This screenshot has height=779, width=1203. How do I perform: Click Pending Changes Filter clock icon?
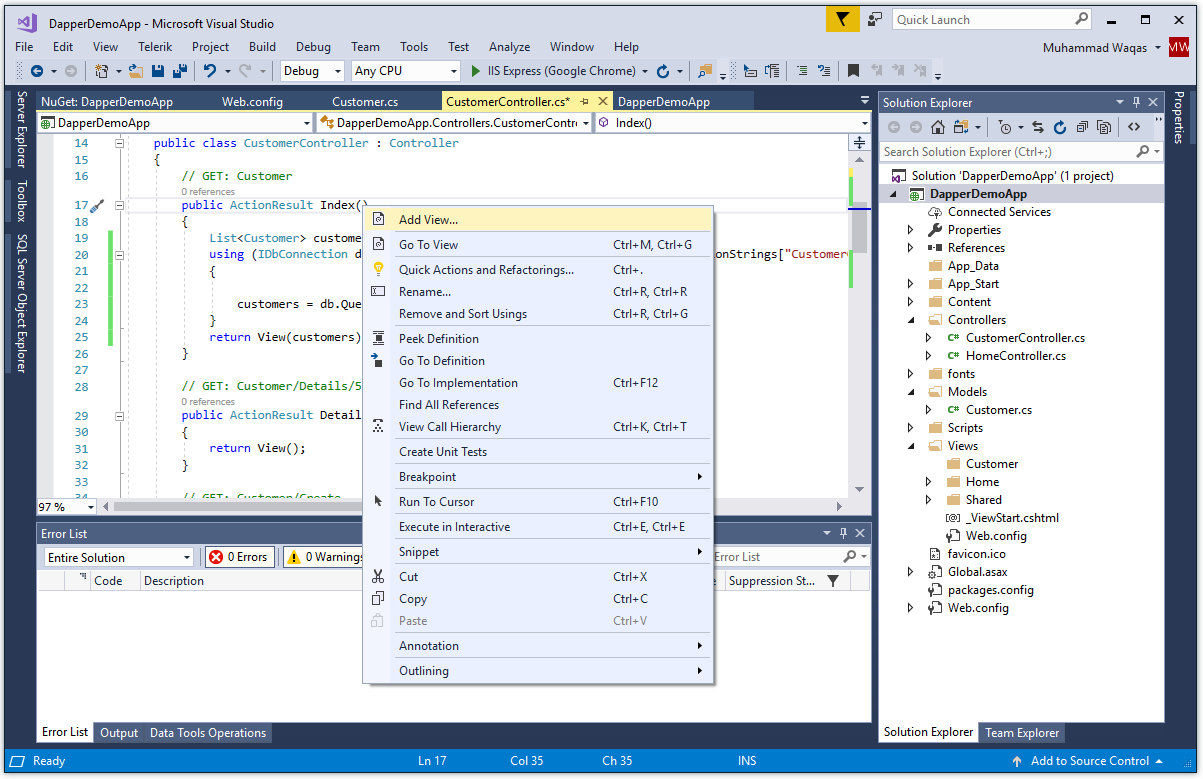pyautogui.click(x=1005, y=127)
